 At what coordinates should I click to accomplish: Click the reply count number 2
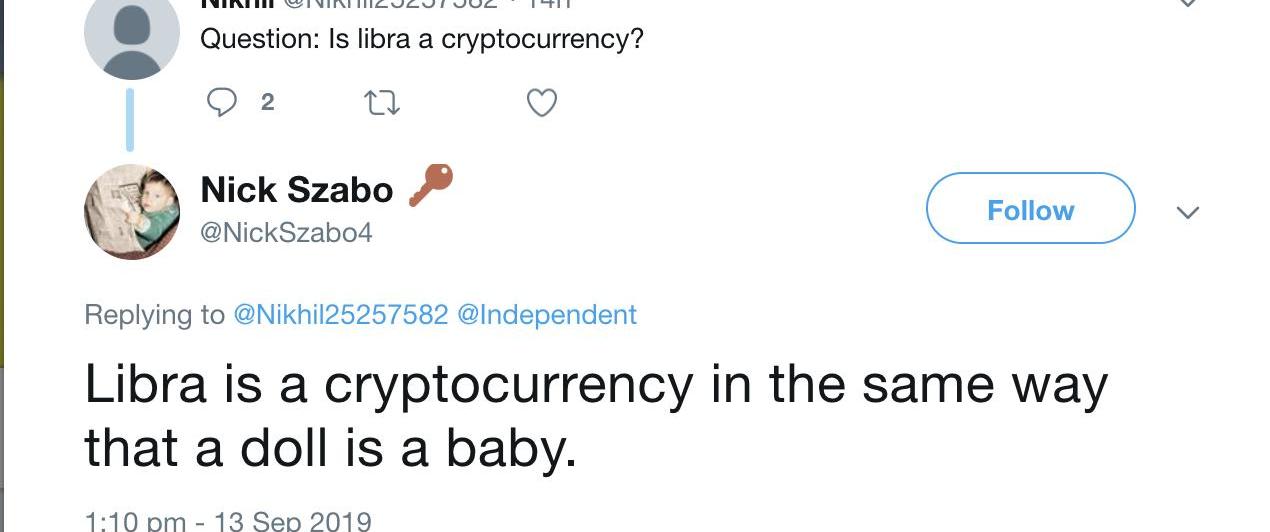(267, 102)
